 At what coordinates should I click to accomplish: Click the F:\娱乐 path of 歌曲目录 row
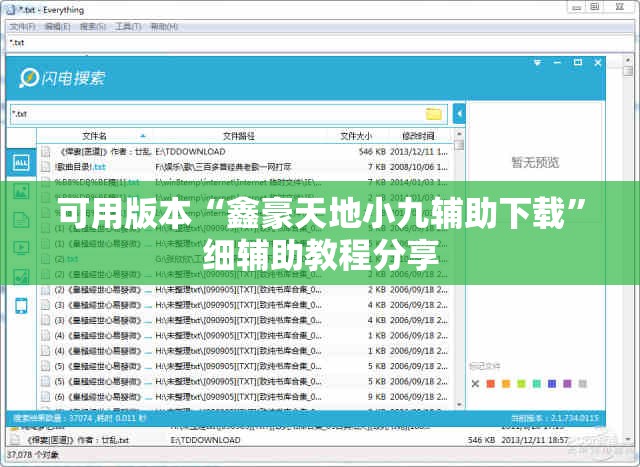pyautogui.click(x=223, y=167)
